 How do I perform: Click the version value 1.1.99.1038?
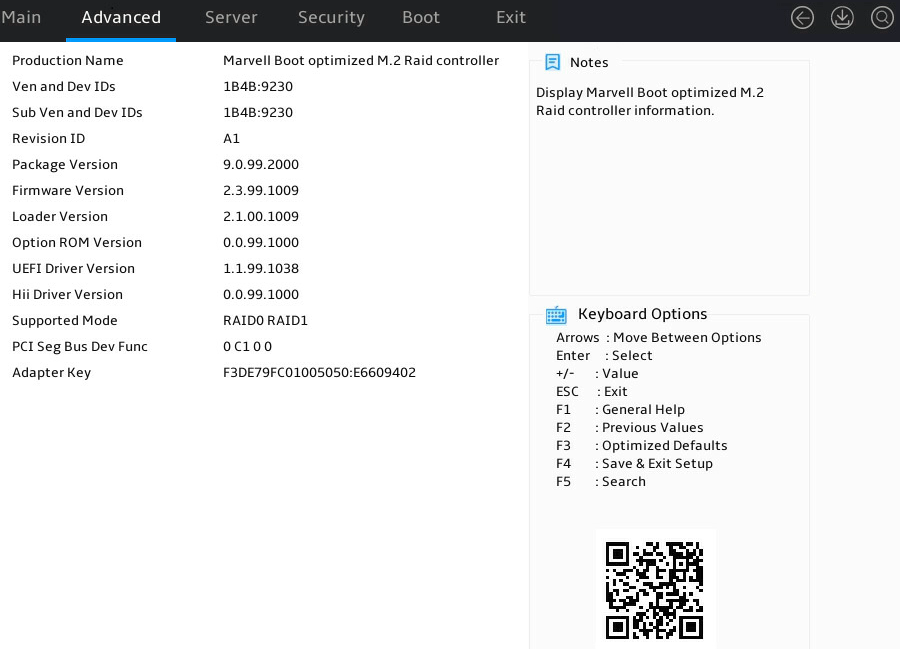(x=261, y=269)
